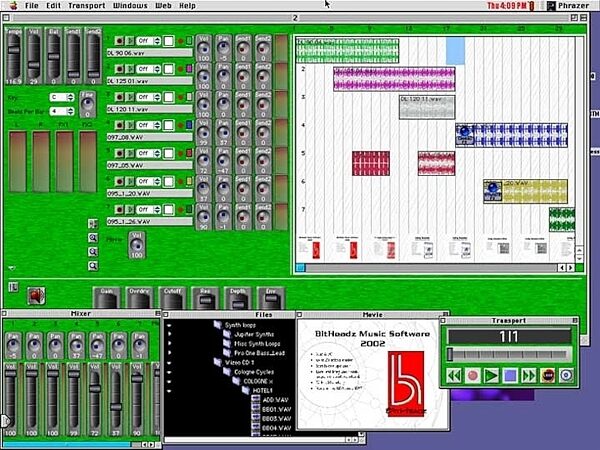Open the Help menu
The height and width of the screenshot is (450, 600).
(x=188, y=6)
